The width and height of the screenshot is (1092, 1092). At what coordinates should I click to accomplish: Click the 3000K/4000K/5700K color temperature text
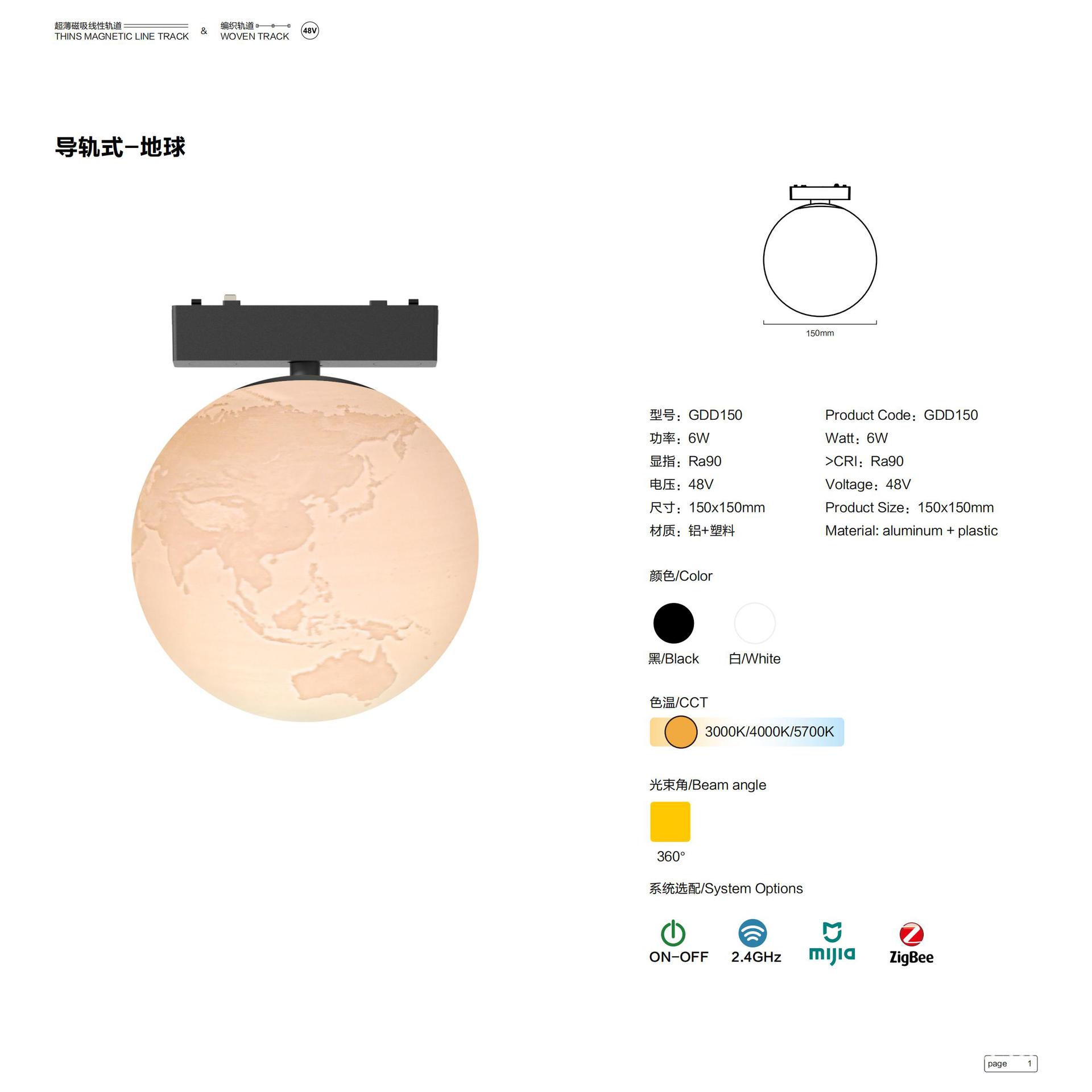coord(769,731)
